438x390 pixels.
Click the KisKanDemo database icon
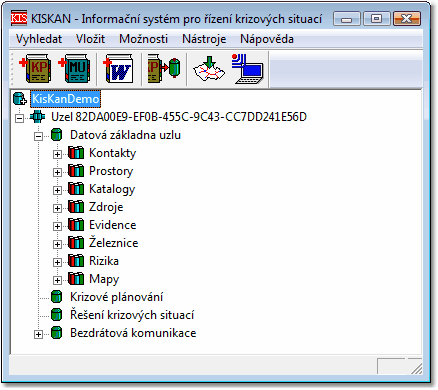pyautogui.click(x=20, y=99)
